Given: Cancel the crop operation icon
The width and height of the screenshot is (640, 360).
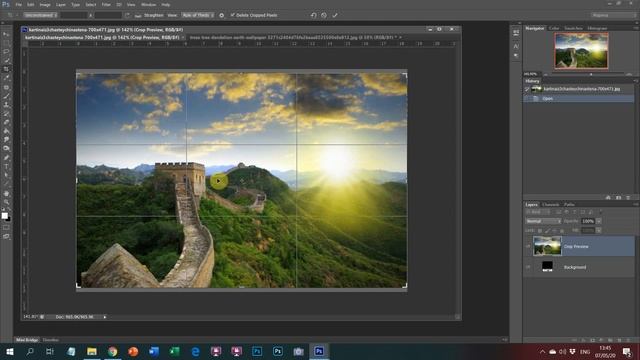Looking at the screenshot, I should [324, 15].
